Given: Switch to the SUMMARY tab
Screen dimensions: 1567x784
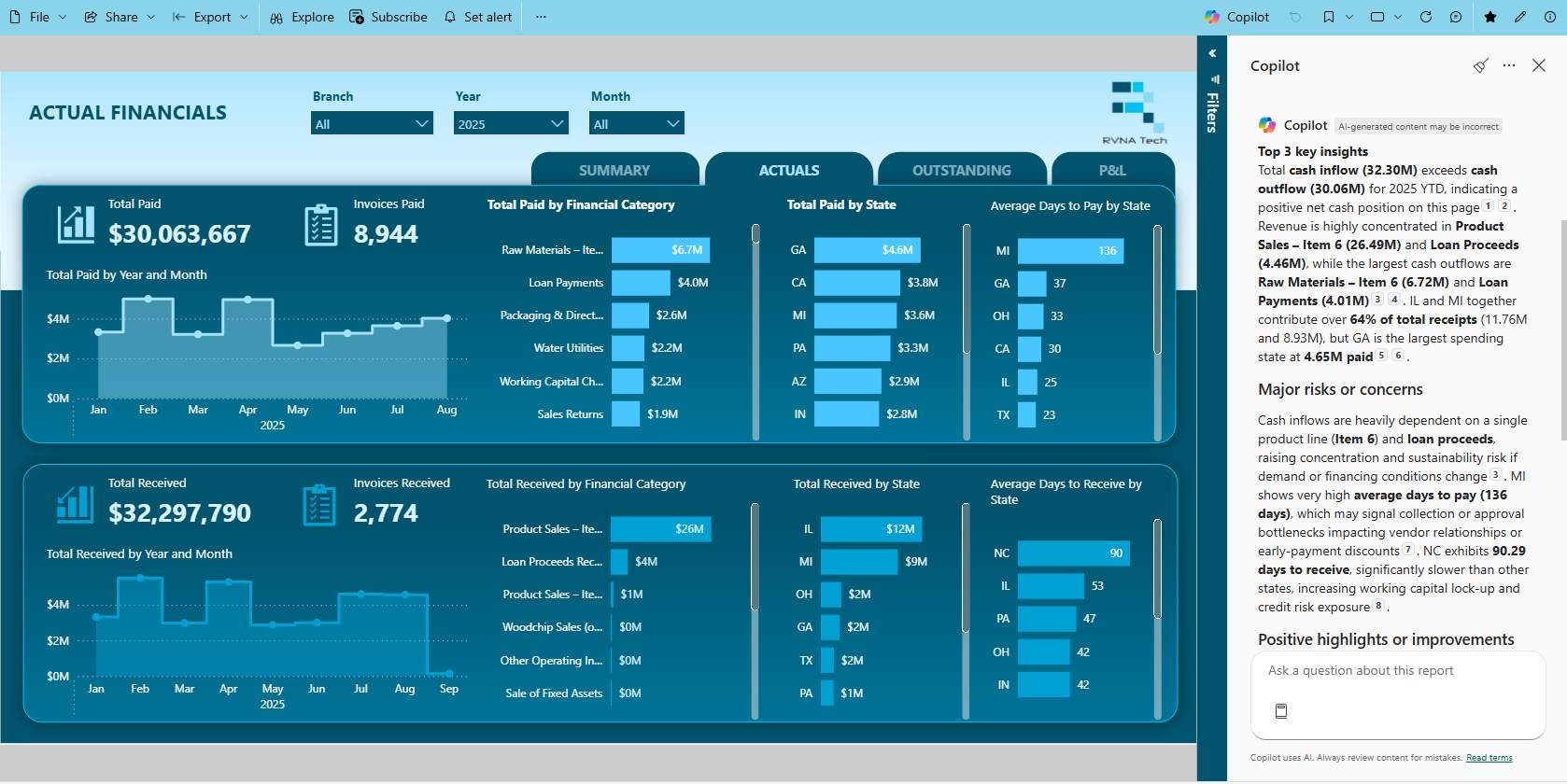Looking at the screenshot, I should 614,170.
